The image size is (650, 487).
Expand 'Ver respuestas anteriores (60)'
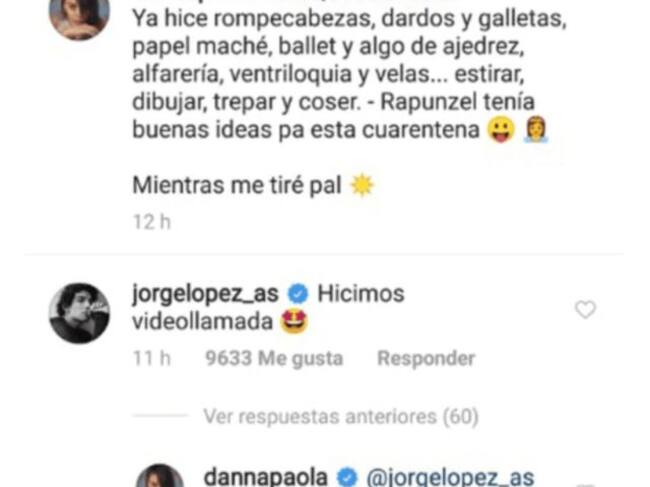tap(341, 416)
